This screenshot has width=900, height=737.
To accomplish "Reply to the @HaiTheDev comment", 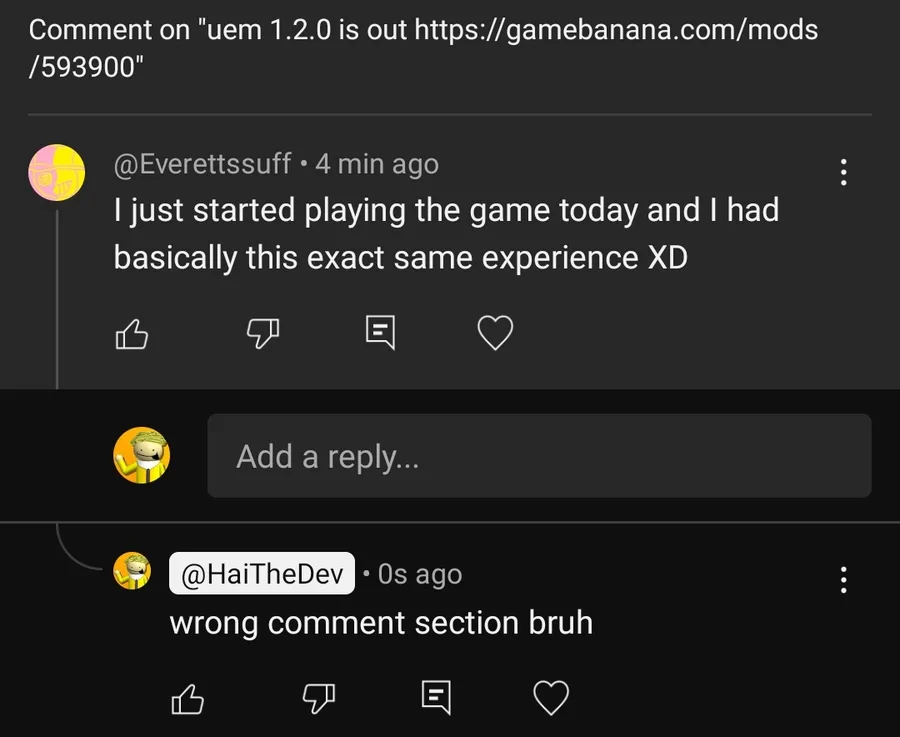I will [x=436, y=697].
